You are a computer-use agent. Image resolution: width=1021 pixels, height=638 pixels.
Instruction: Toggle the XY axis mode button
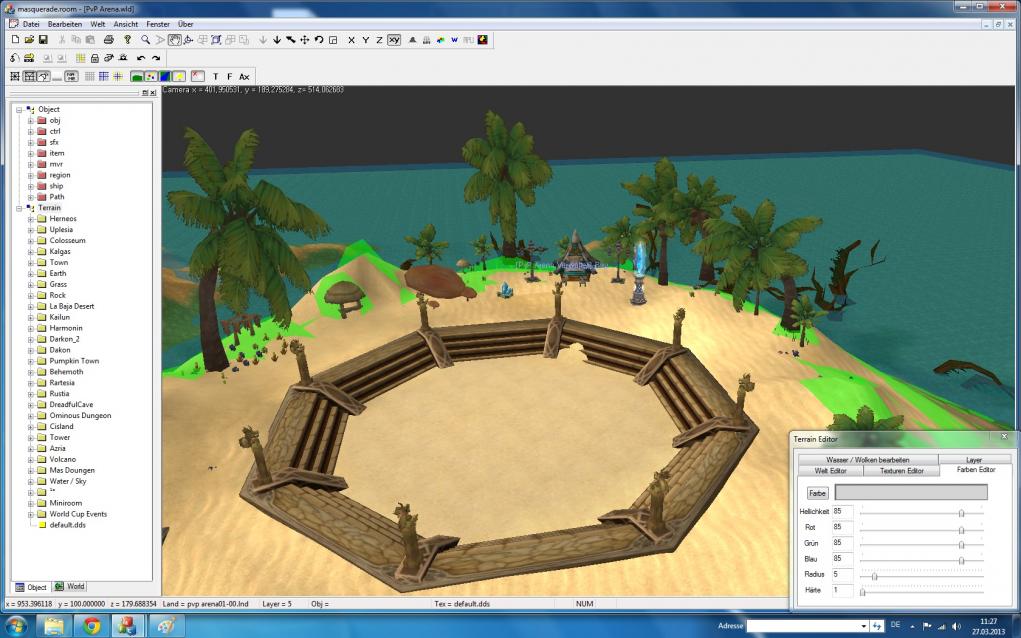tap(393, 40)
